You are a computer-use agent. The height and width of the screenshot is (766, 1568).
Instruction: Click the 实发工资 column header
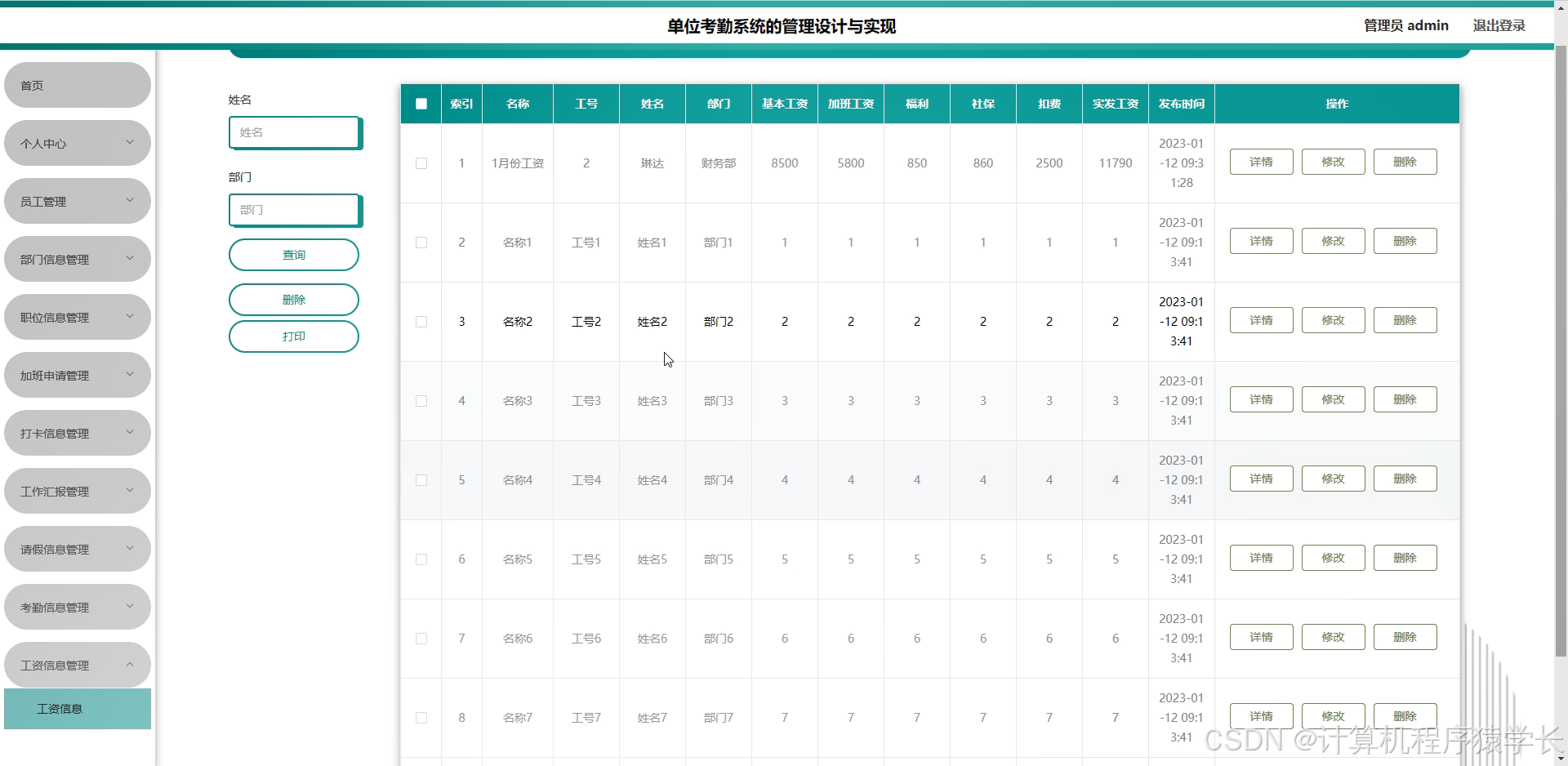[1116, 104]
